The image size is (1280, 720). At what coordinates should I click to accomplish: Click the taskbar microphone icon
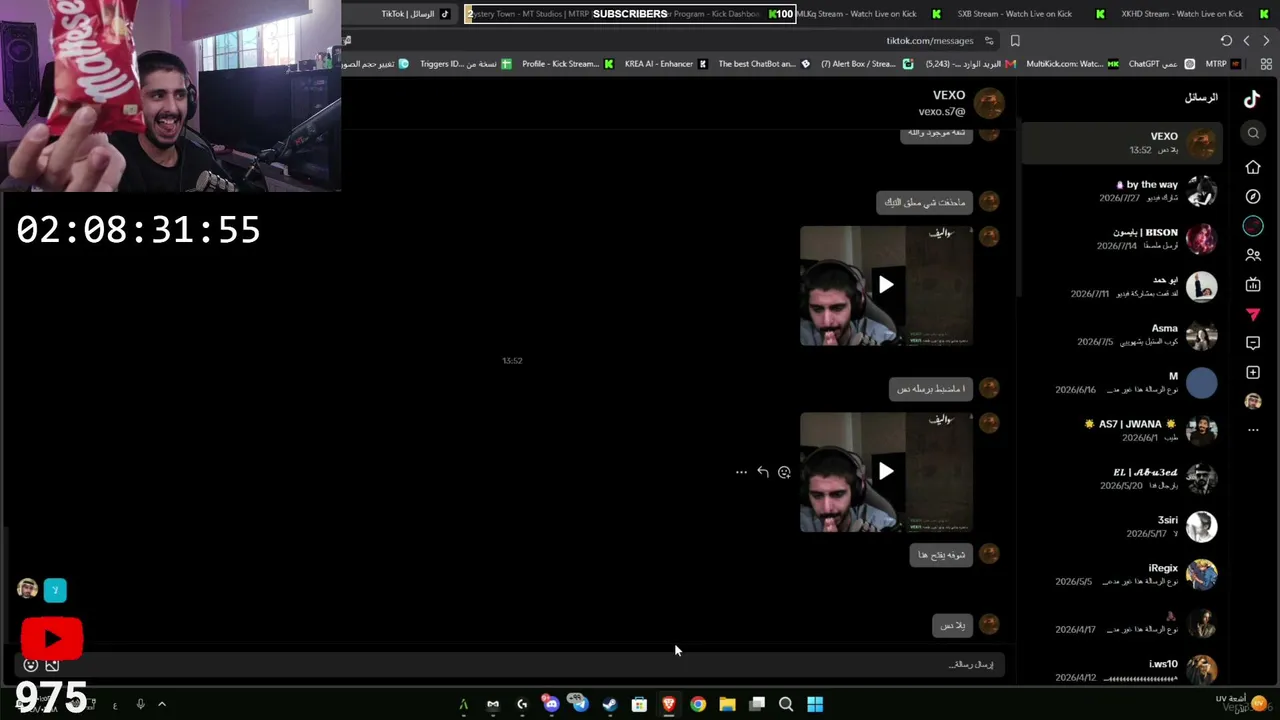pos(140,704)
